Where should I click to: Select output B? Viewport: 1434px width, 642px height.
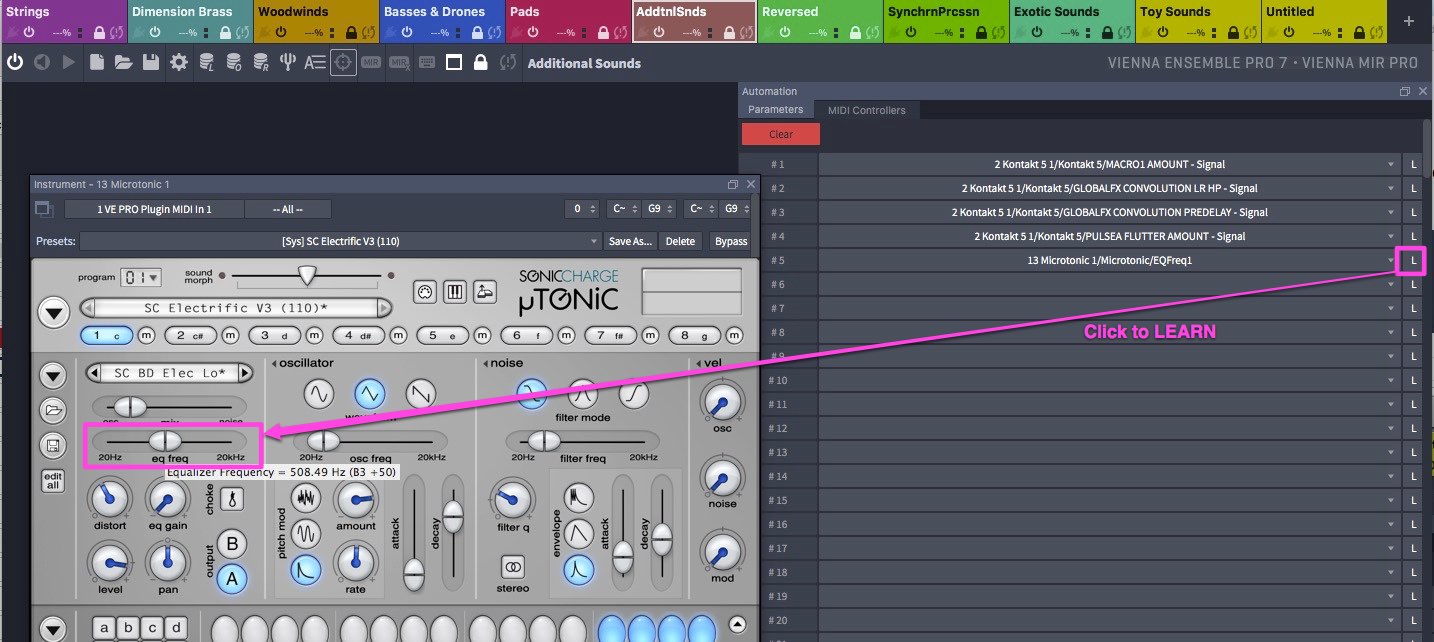232,543
